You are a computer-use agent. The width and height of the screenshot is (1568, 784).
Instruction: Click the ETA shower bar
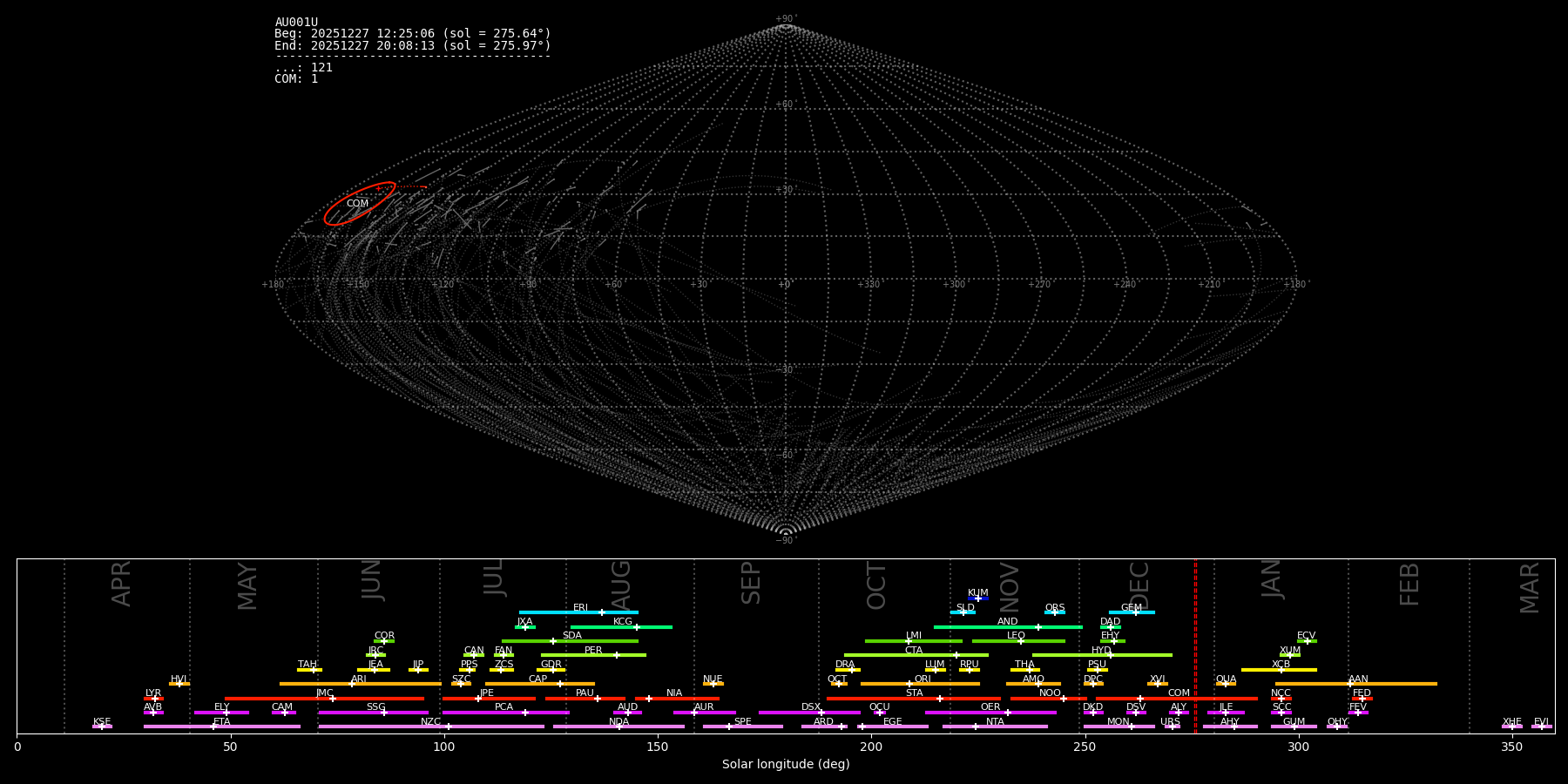coord(222,727)
